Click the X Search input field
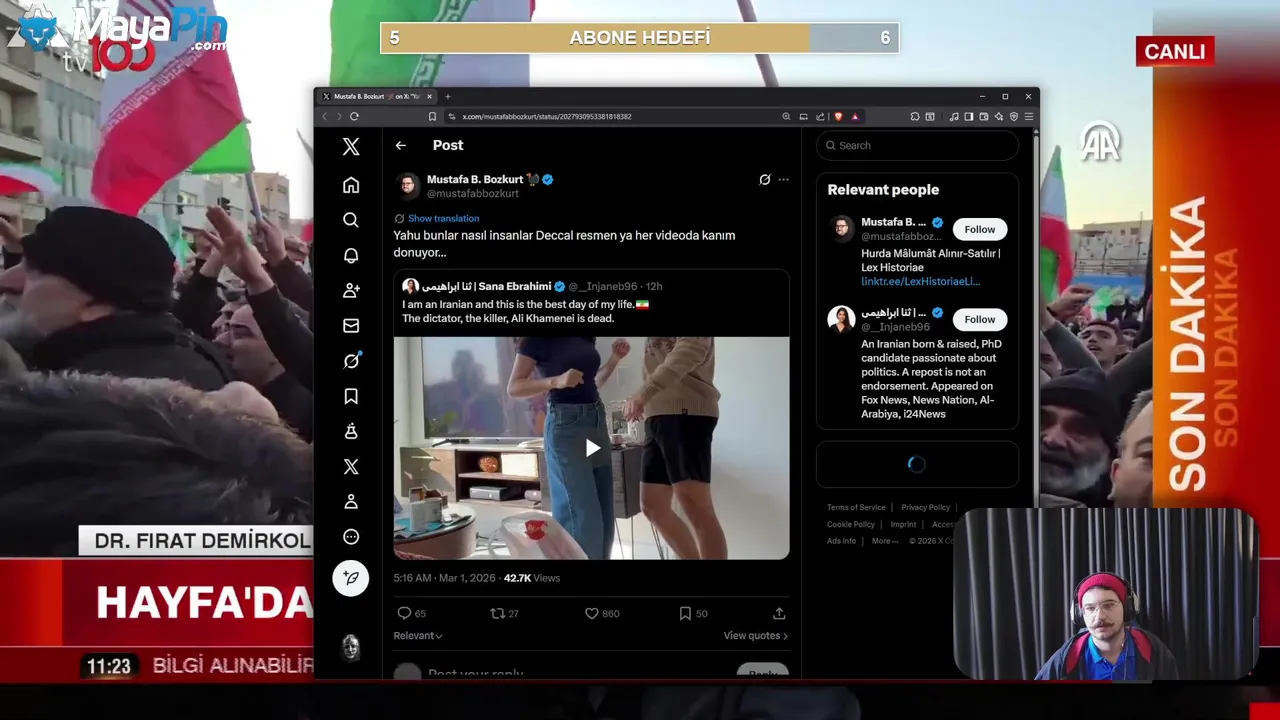Image resolution: width=1280 pixels, height=720 pixels. coord(917,145)
